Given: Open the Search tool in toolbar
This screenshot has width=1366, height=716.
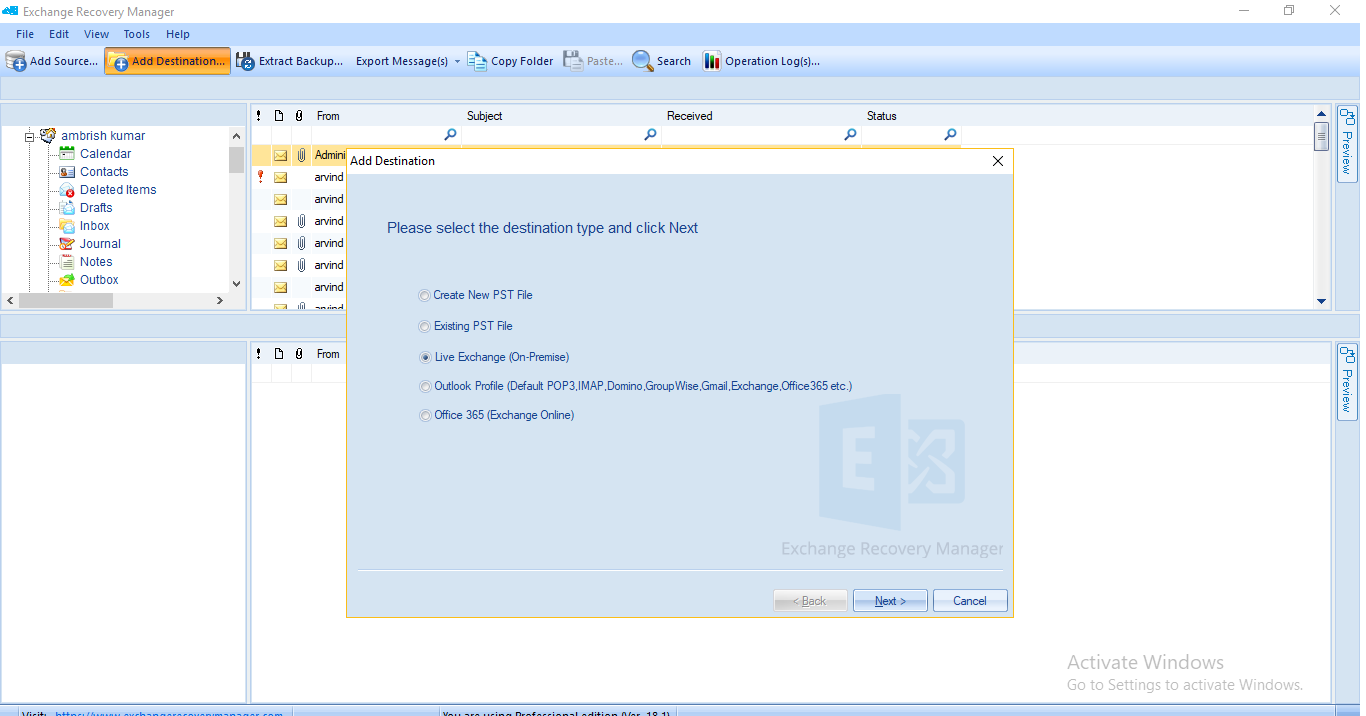Looking at the screenshot, I should pyautogui.click(x=661, y=61).
